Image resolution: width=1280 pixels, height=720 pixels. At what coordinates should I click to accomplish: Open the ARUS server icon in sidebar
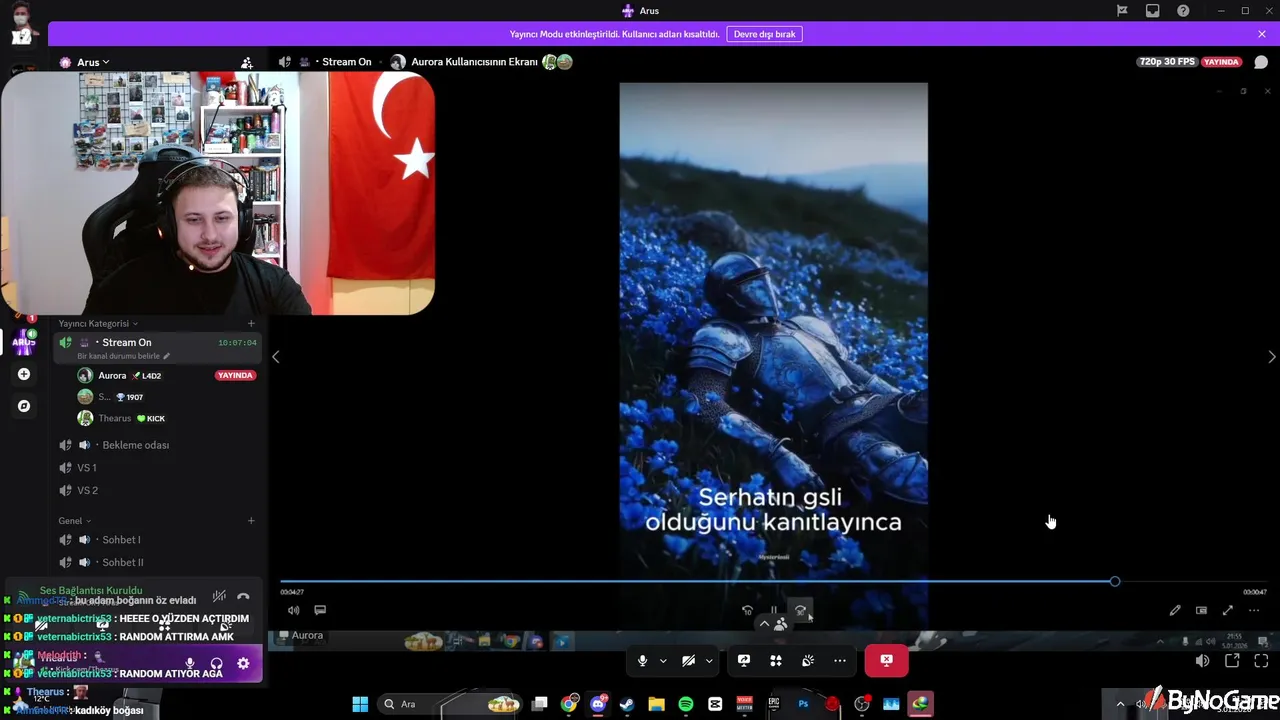pyautogui.click(x=24, y=342)
